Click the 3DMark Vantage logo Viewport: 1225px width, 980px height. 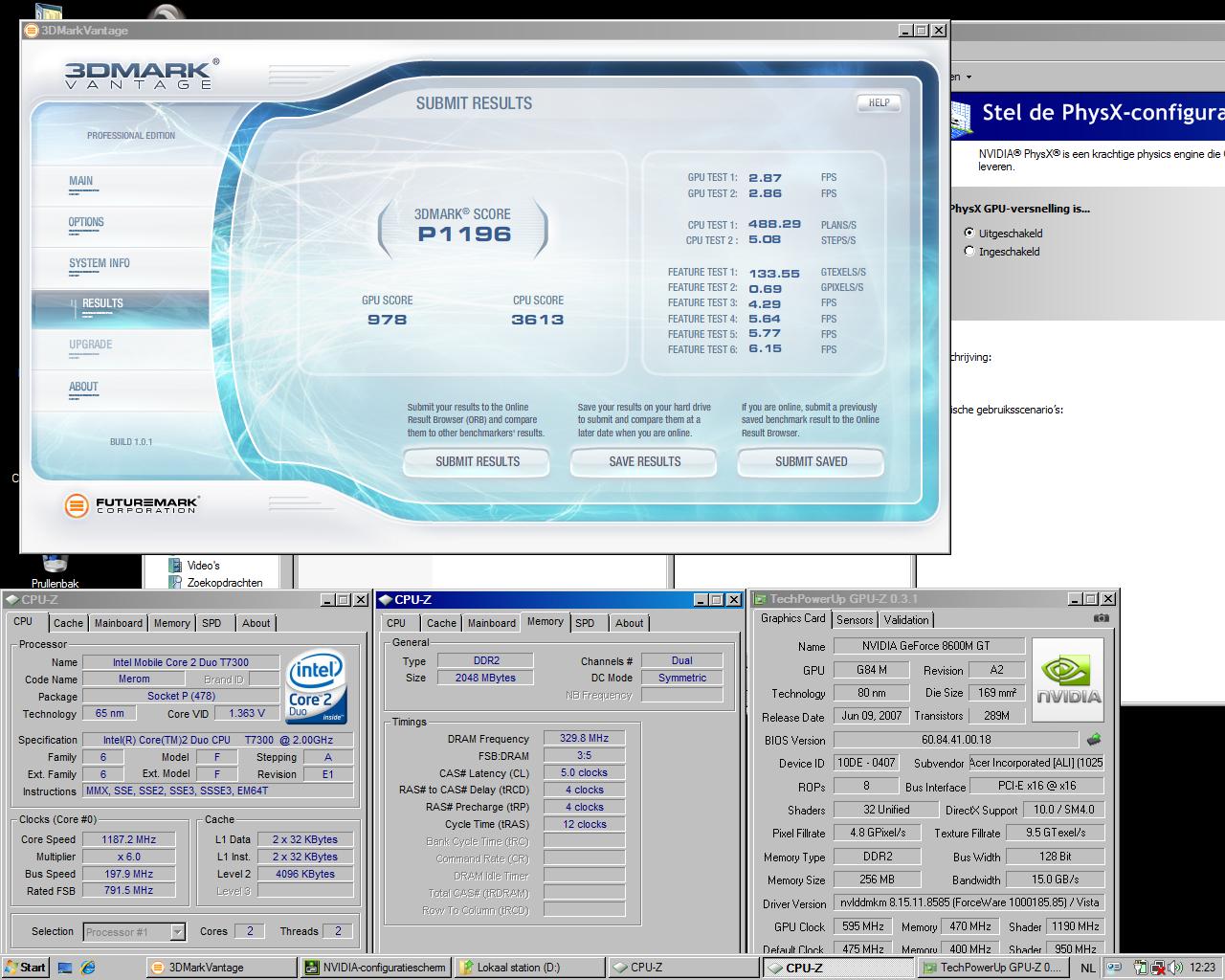coord(141,74)
